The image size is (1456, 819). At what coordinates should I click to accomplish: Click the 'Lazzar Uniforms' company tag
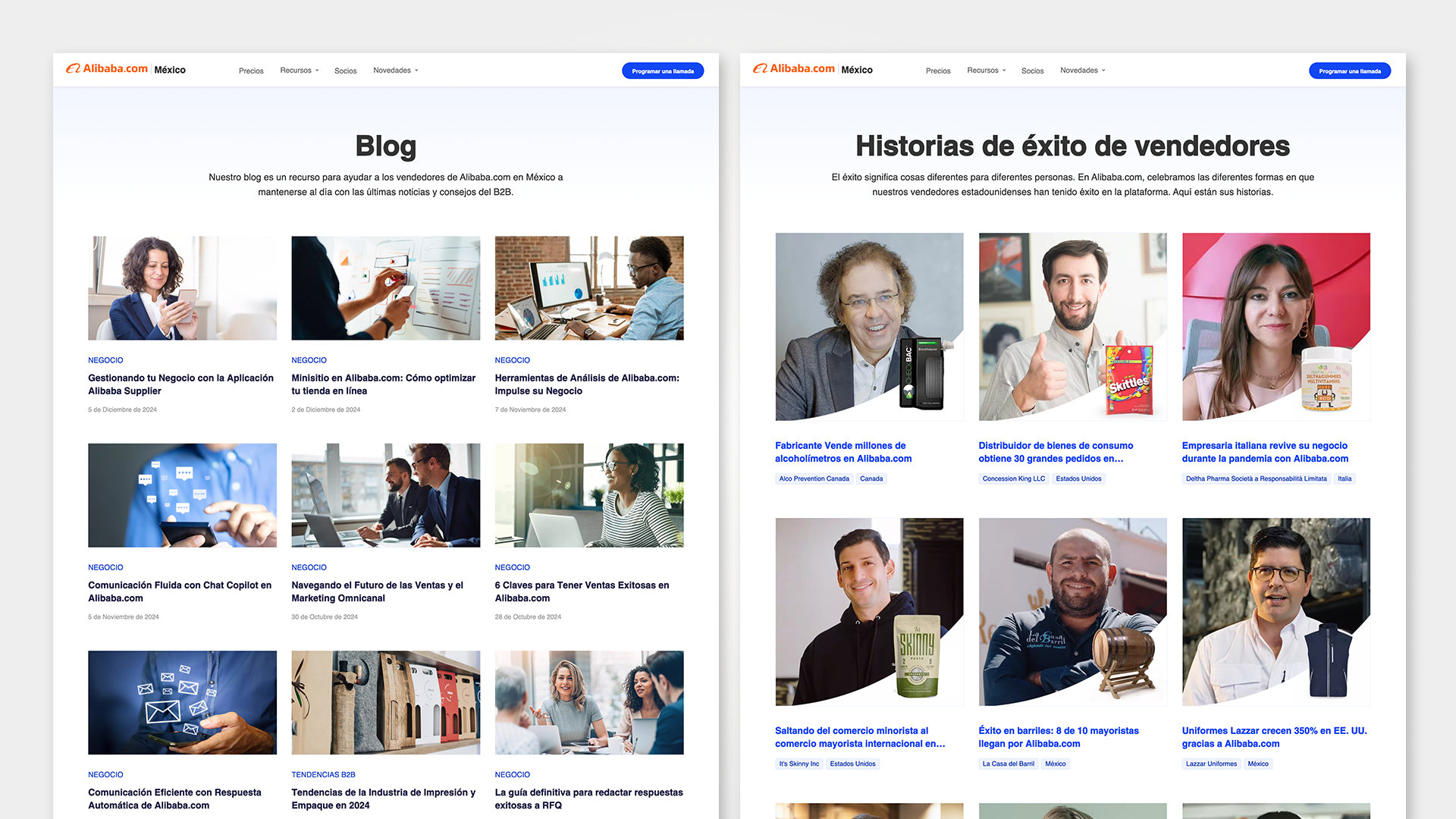pyautogui.click(x=1211, y=764)
